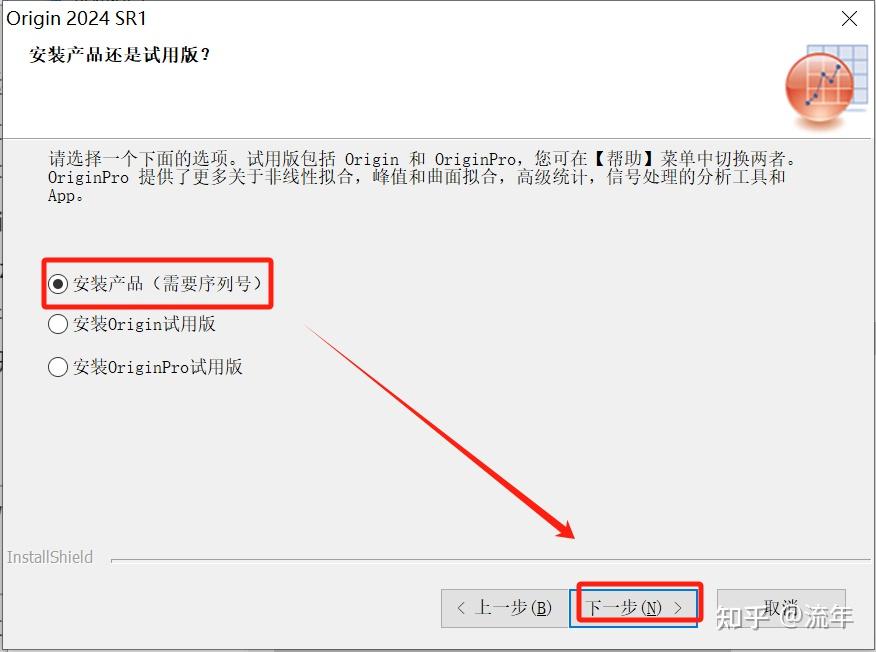Viewport: 876px width, 652px height.
Task: Go back with 上一步(B) button
Action: click(x=505, y=608)
